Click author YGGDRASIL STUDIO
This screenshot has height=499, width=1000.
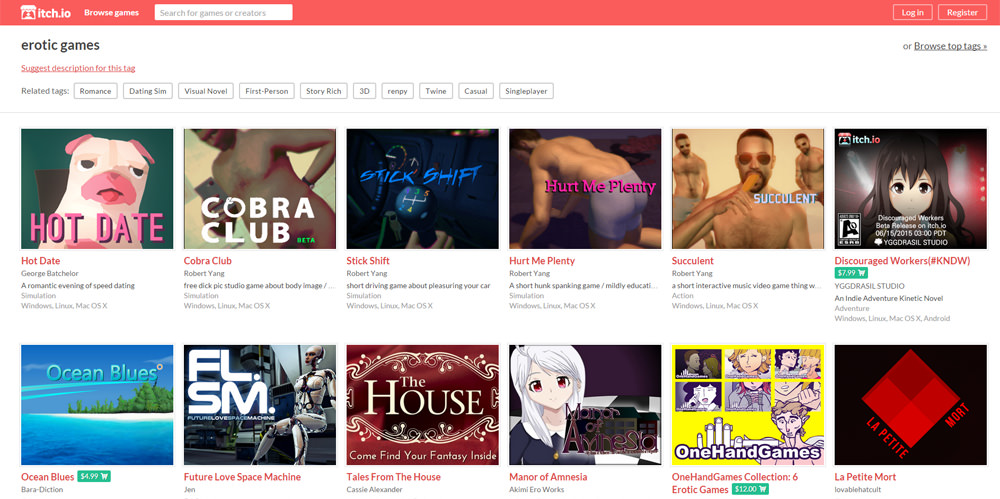click(x=869, y=286)
